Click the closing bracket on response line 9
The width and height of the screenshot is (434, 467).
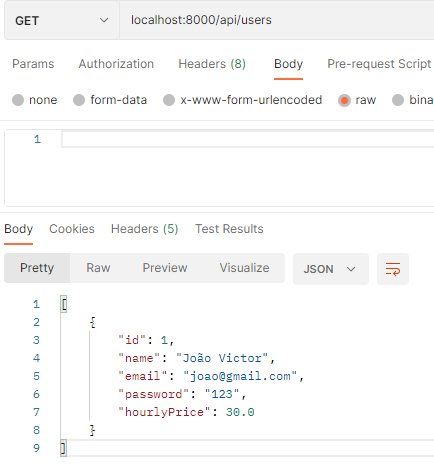(x=64, y=448)
